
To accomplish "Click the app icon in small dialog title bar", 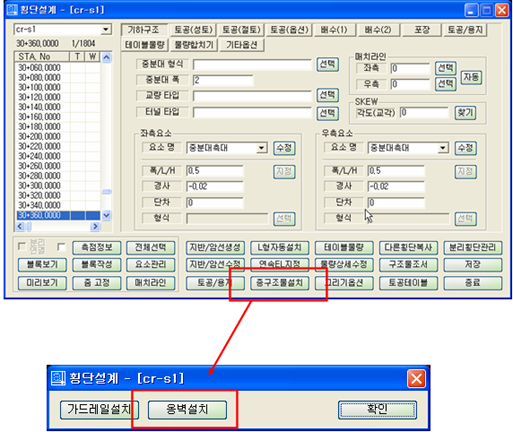I will tap(58, 379).
